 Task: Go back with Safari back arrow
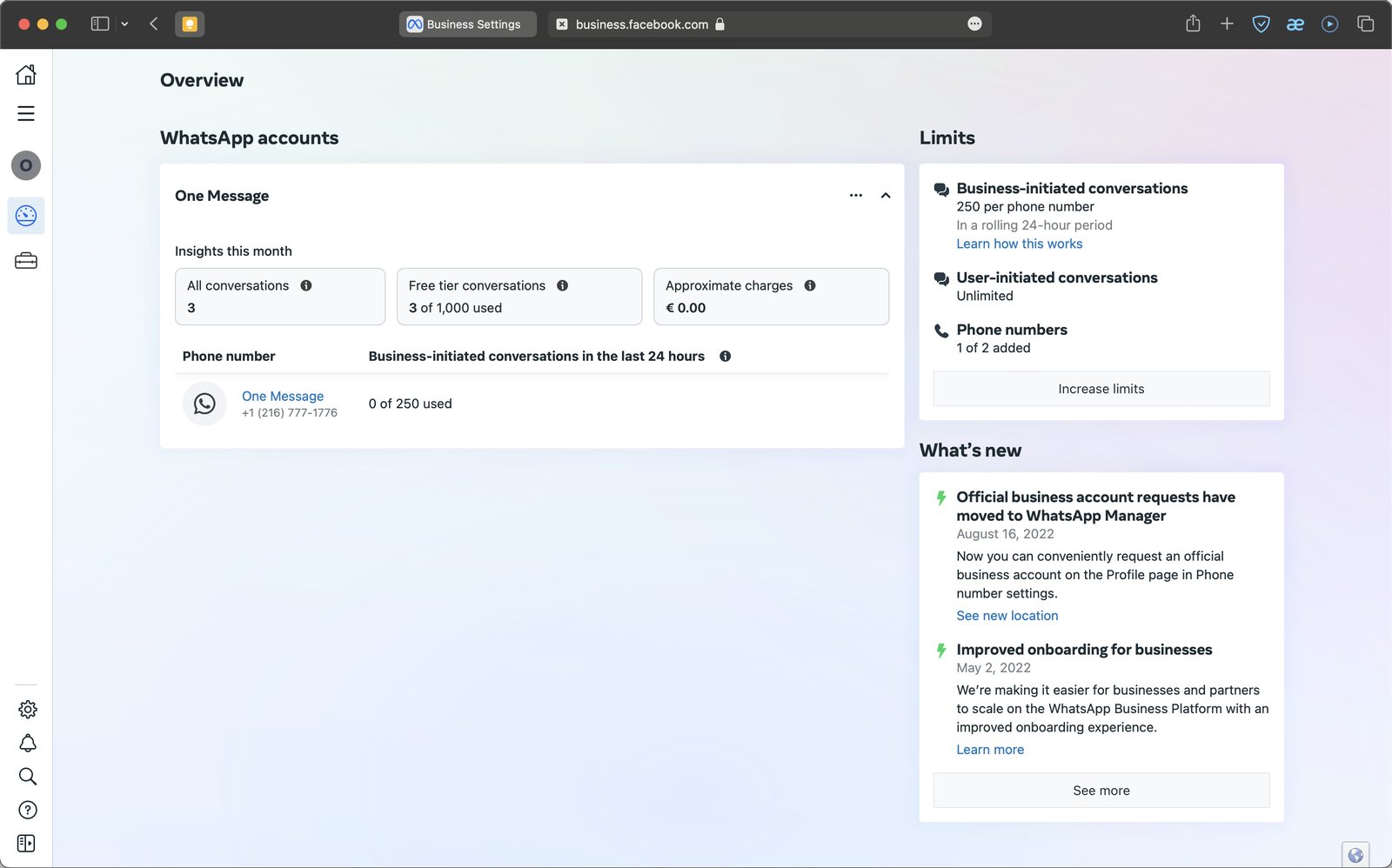pyautogui.click(x=154, y=24)
